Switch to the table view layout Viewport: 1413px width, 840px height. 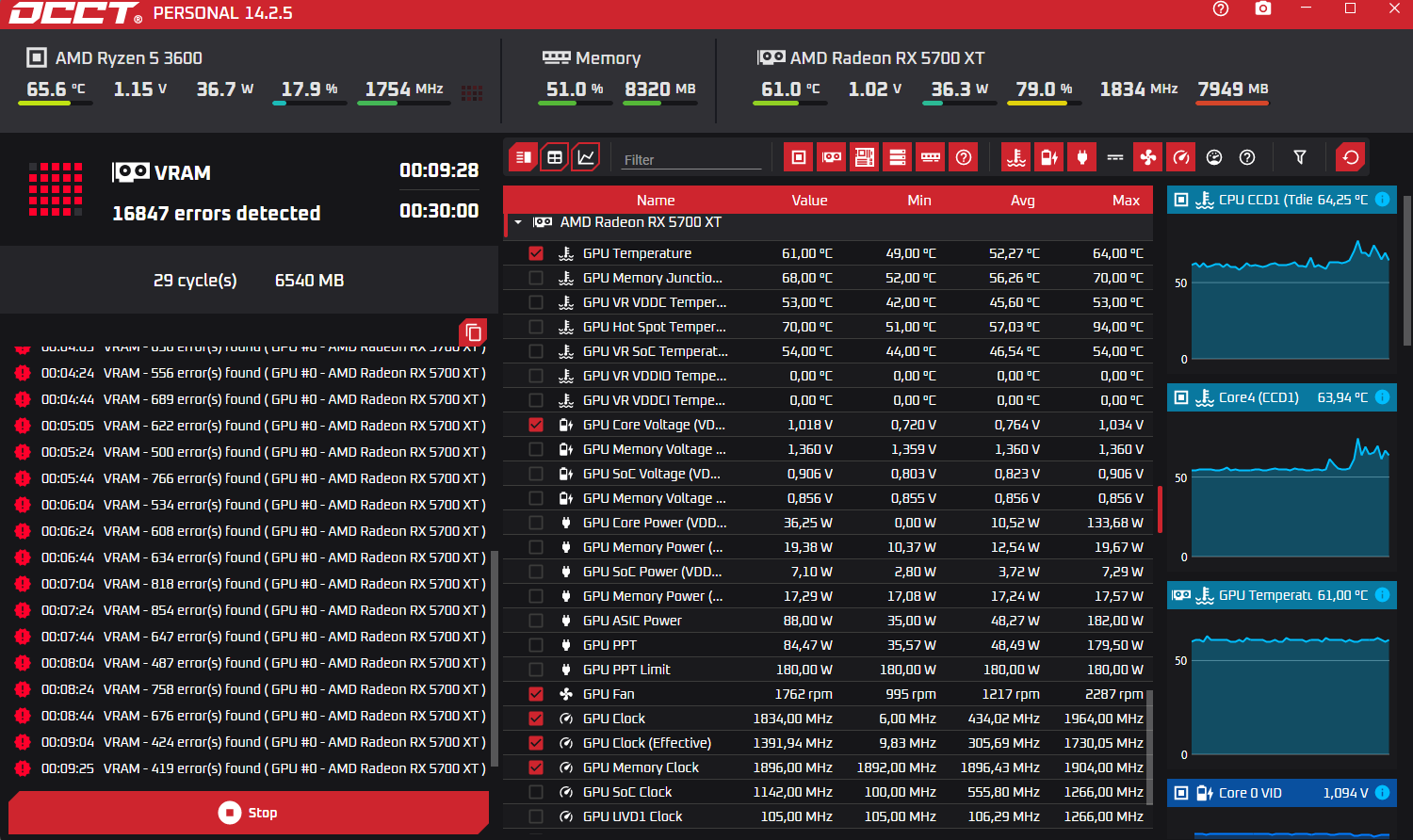click(555, 157)
